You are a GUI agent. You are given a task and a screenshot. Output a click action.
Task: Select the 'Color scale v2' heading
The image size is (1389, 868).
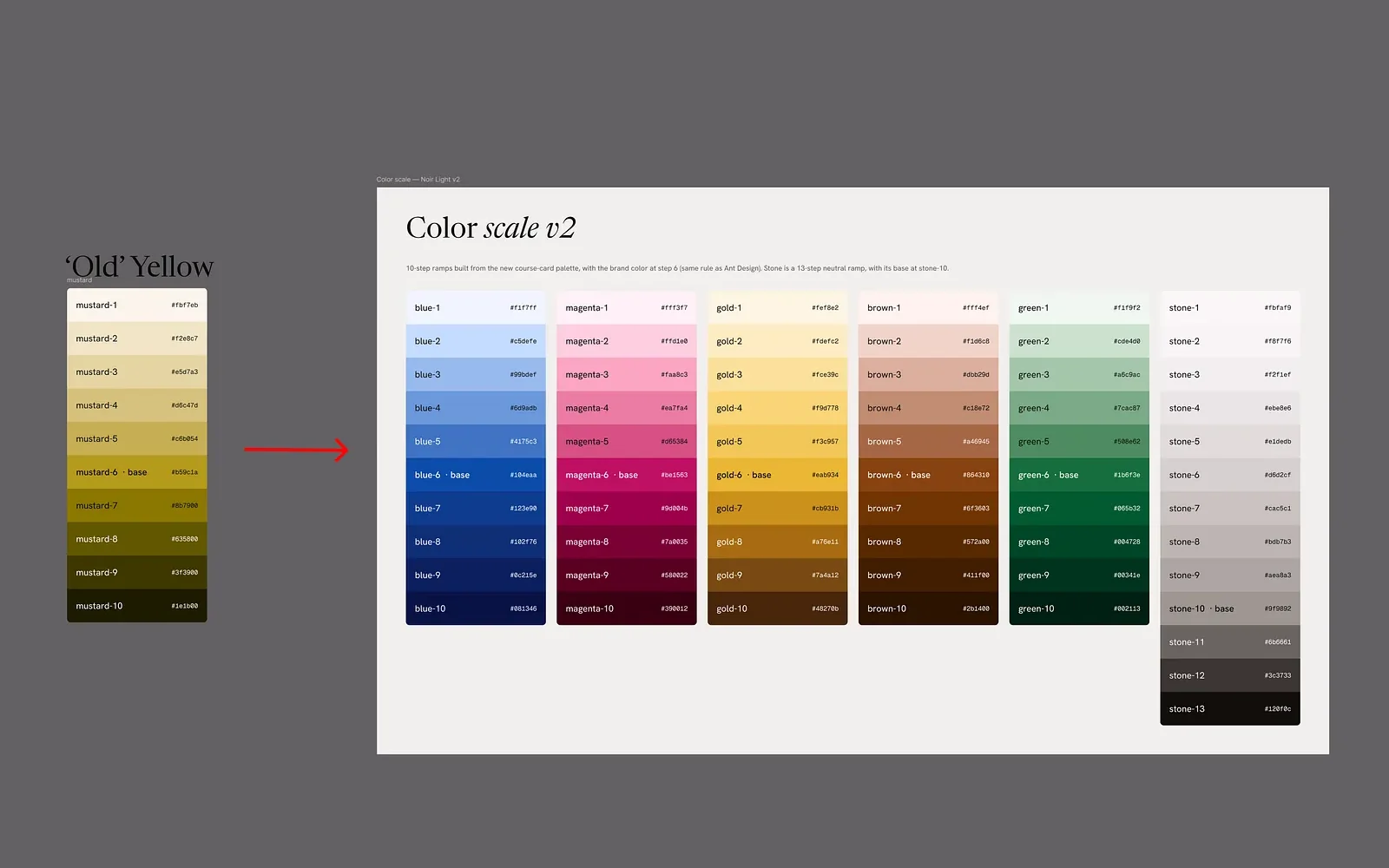coord(490,228)
